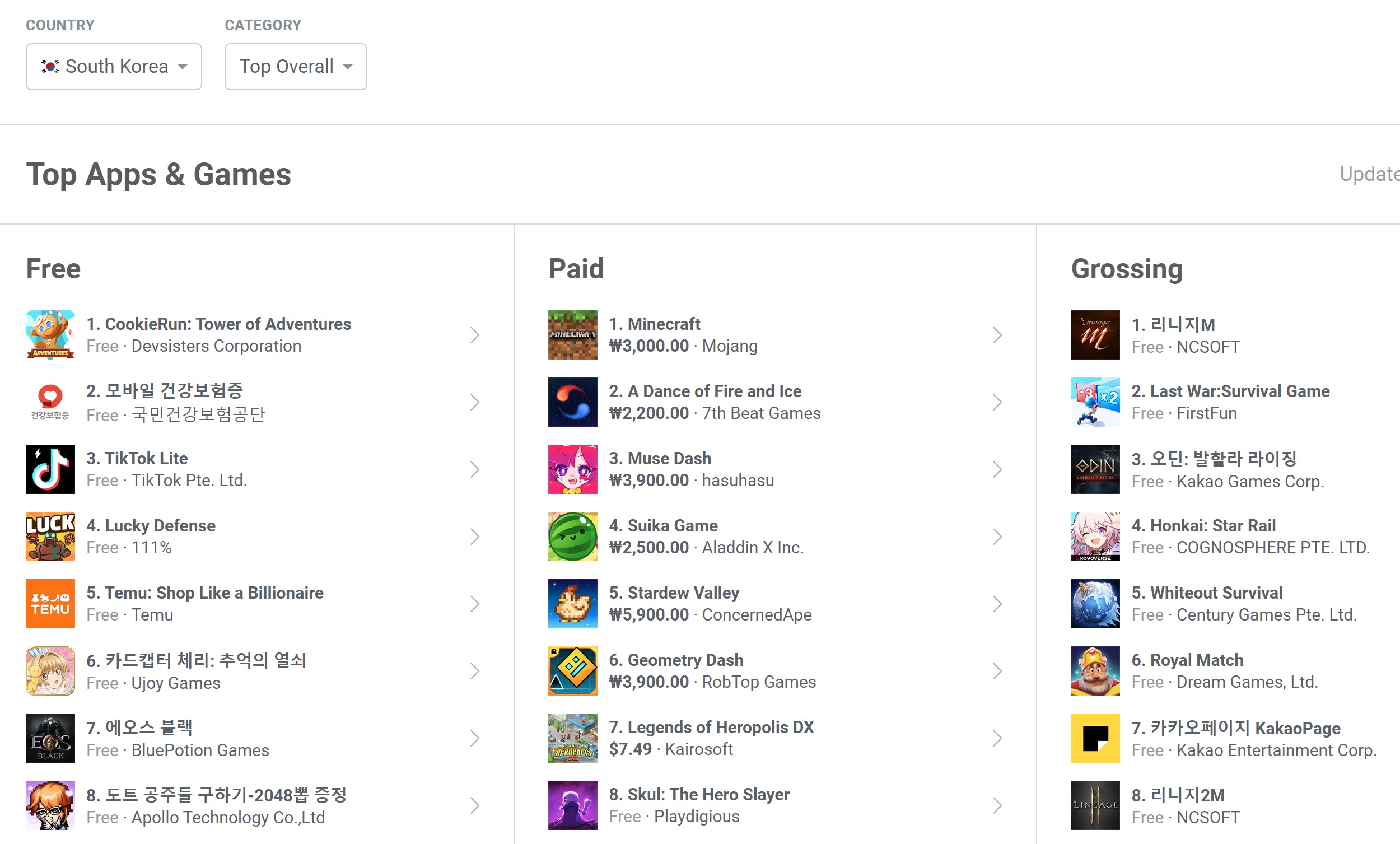The height and width of the screenshot is (844, 1400).
Task: Click the Temu orange app icon
Action: tap(50, 604)
